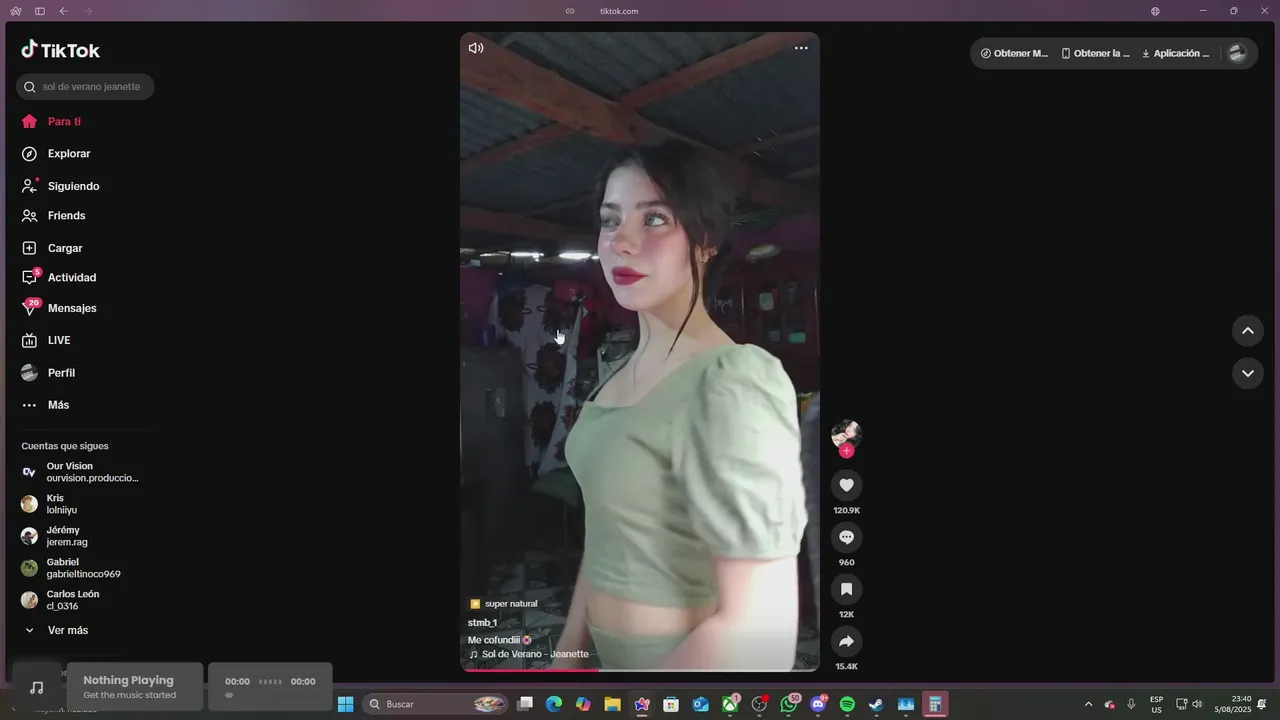Go to the next video arrow

coord(1248,373)
